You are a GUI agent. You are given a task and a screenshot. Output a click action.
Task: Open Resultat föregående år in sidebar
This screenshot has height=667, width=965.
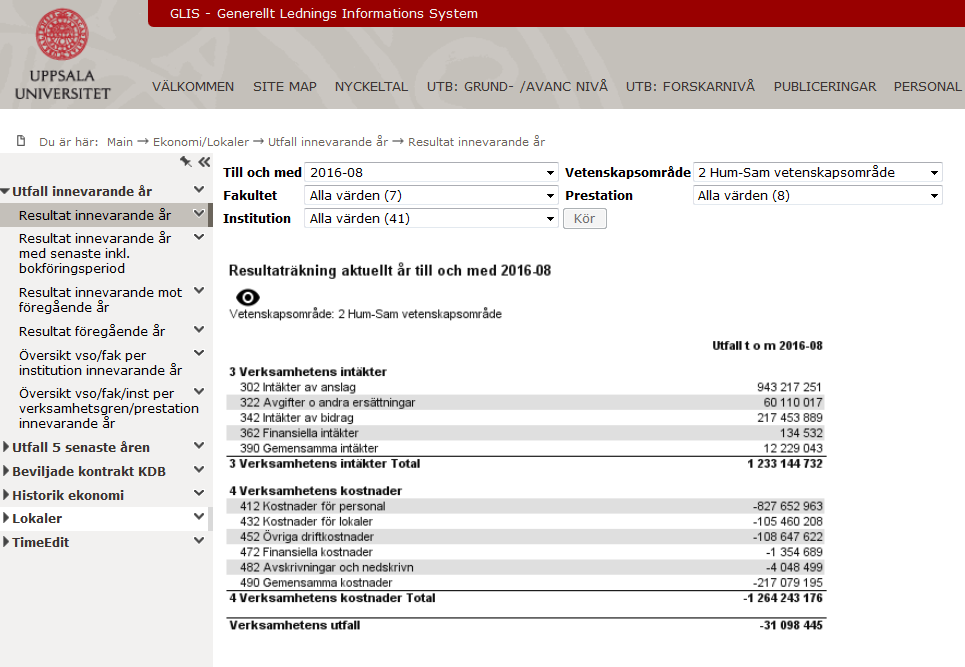[92, 331]
